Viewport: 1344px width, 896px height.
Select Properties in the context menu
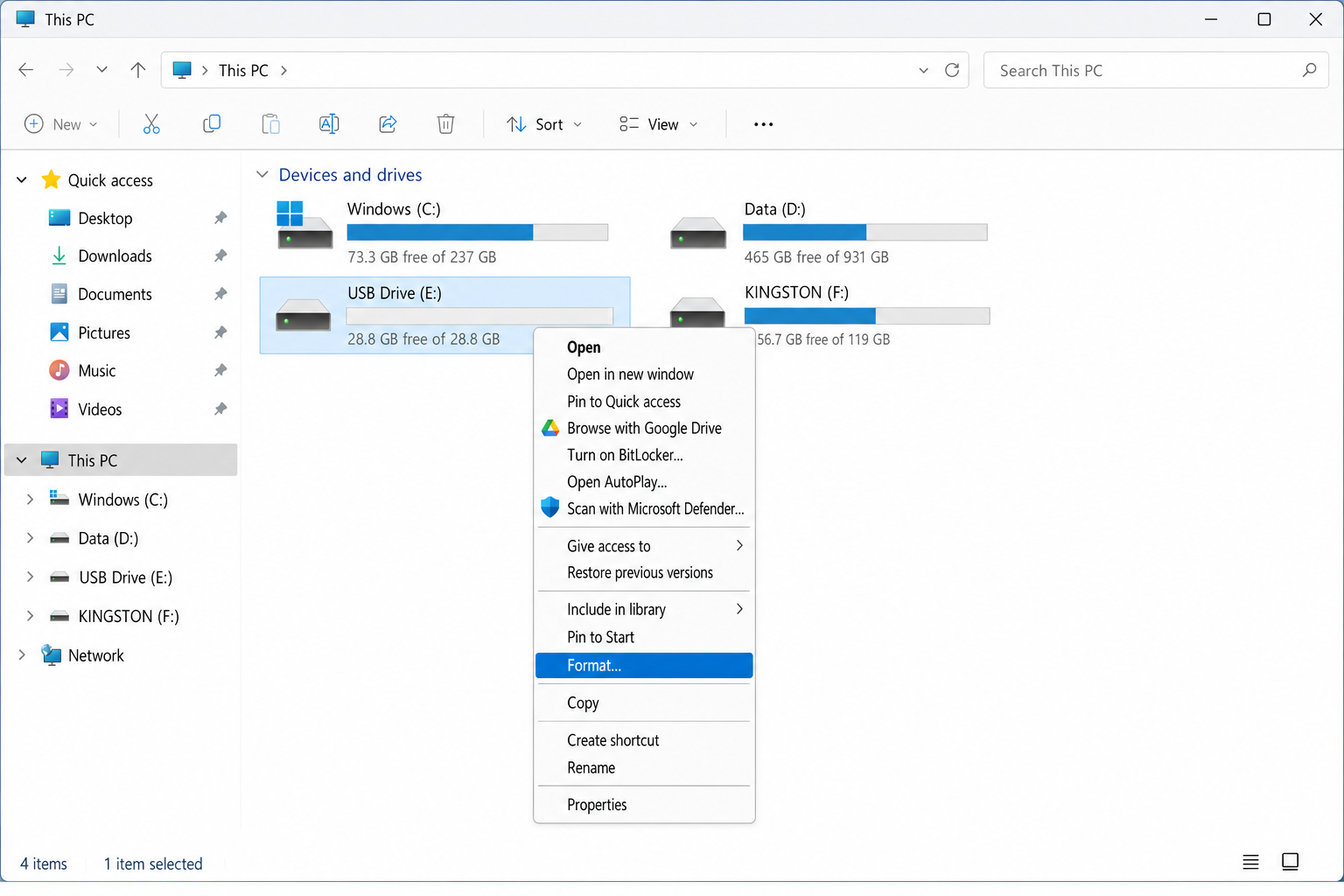[644, 805]
